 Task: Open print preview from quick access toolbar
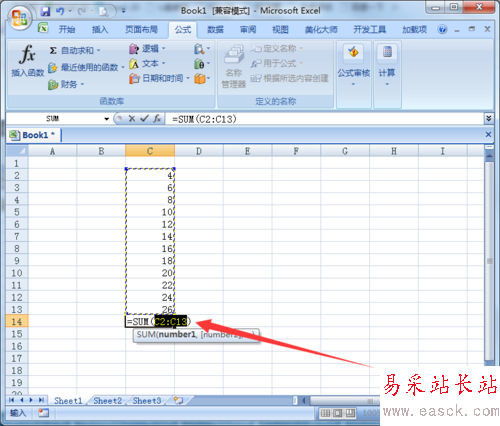(x=103, y=12)
